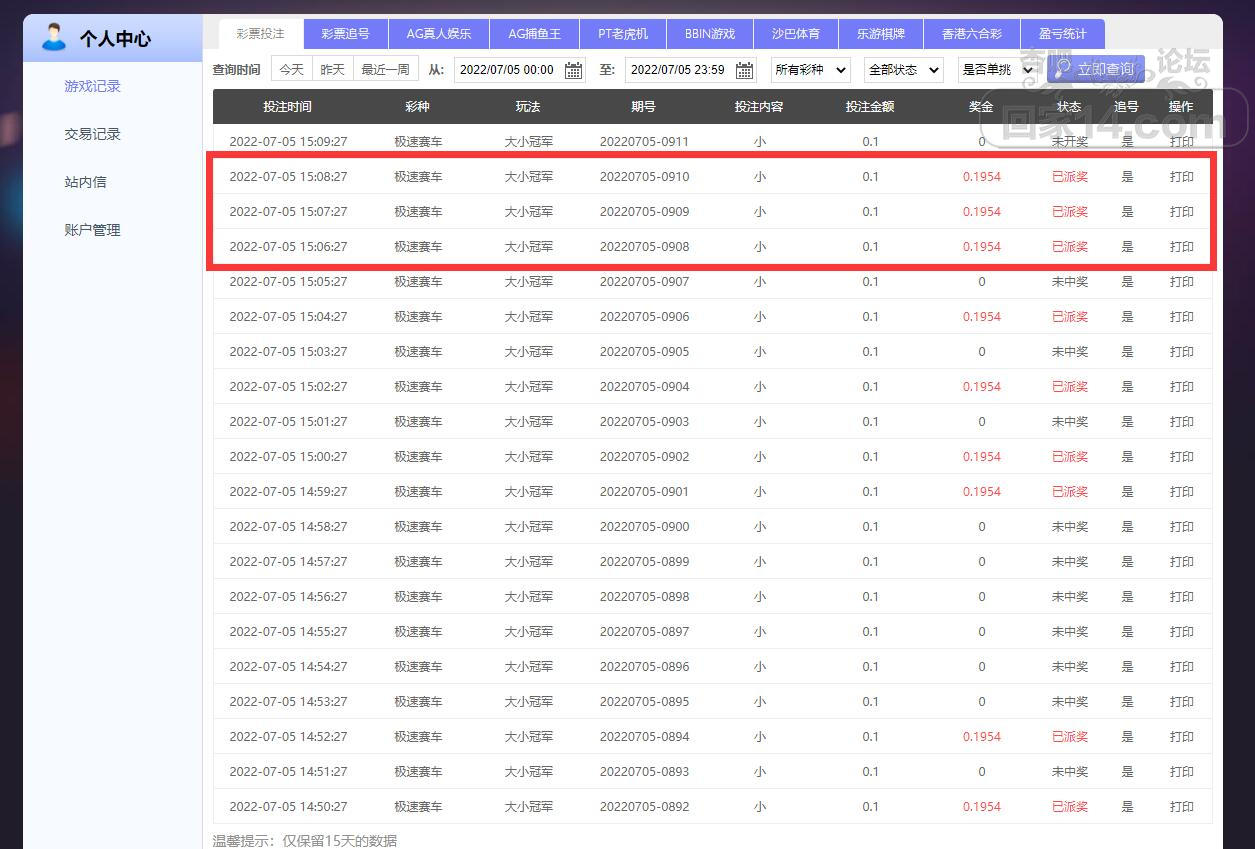Click the user avatar icon by 个人中心
The image size is (1255, 849).
pyautogui.click(x=54, y=38)
